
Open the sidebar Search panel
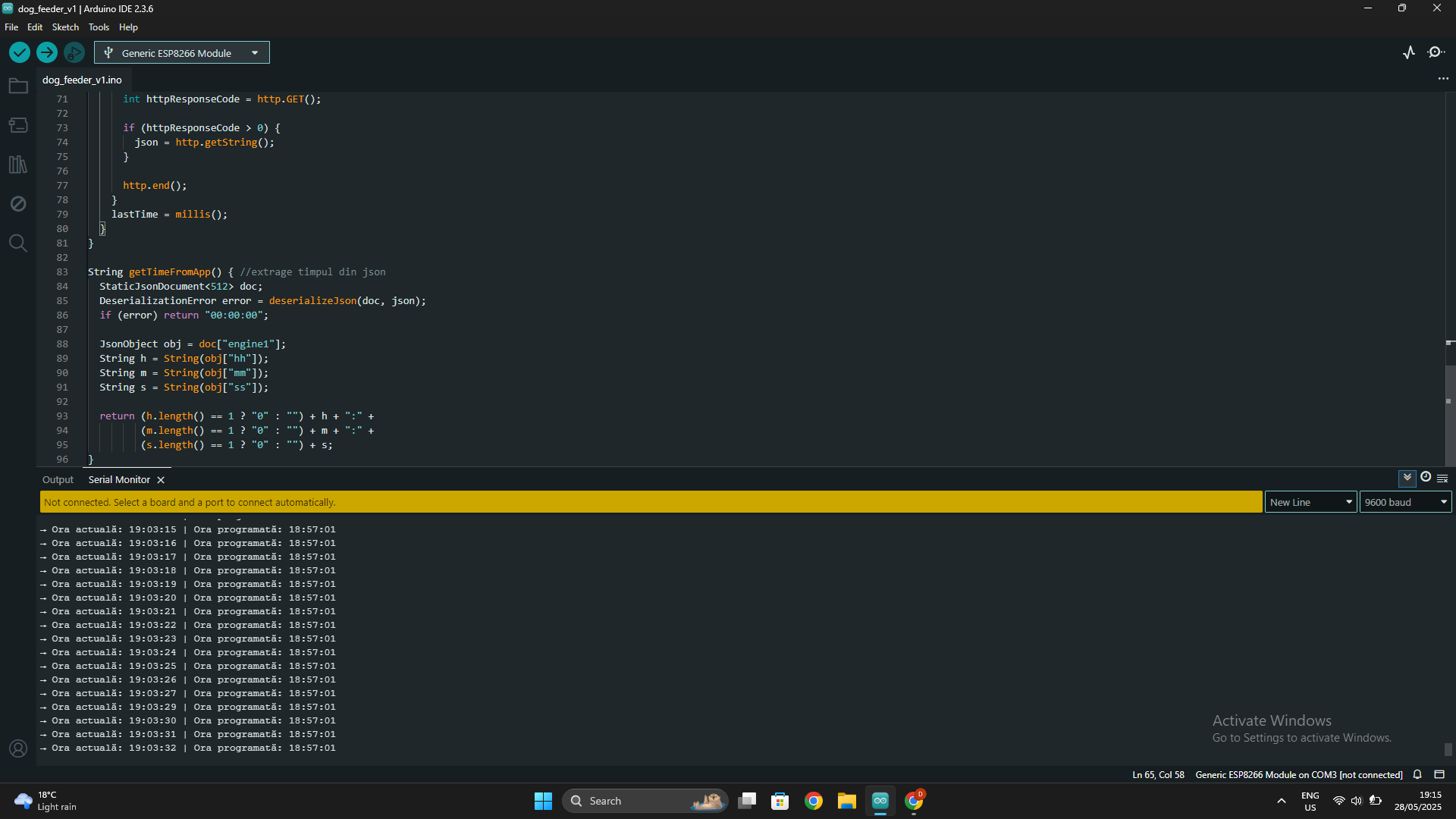click(x=18, y=243)
